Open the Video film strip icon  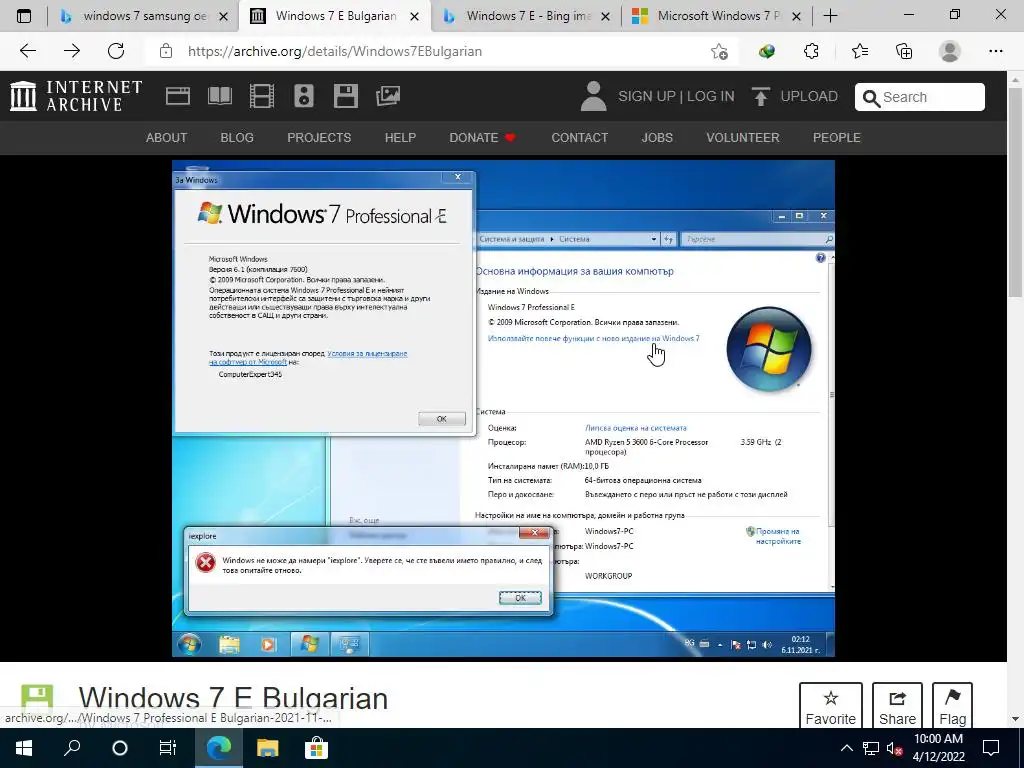click(x=262, y=96)
